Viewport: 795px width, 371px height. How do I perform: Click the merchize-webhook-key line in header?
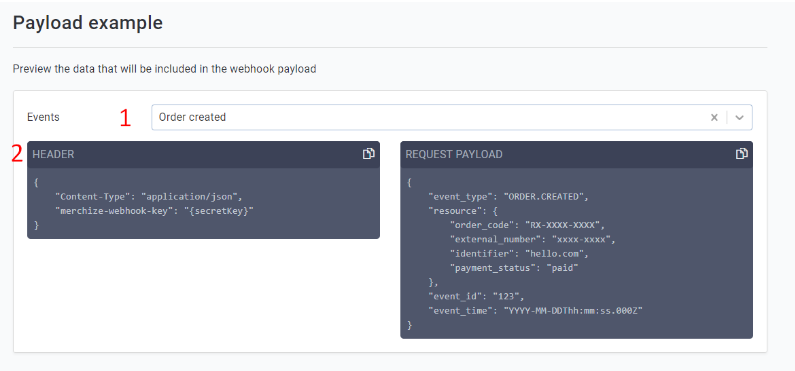pyautogui.click(x=154, y=211)
